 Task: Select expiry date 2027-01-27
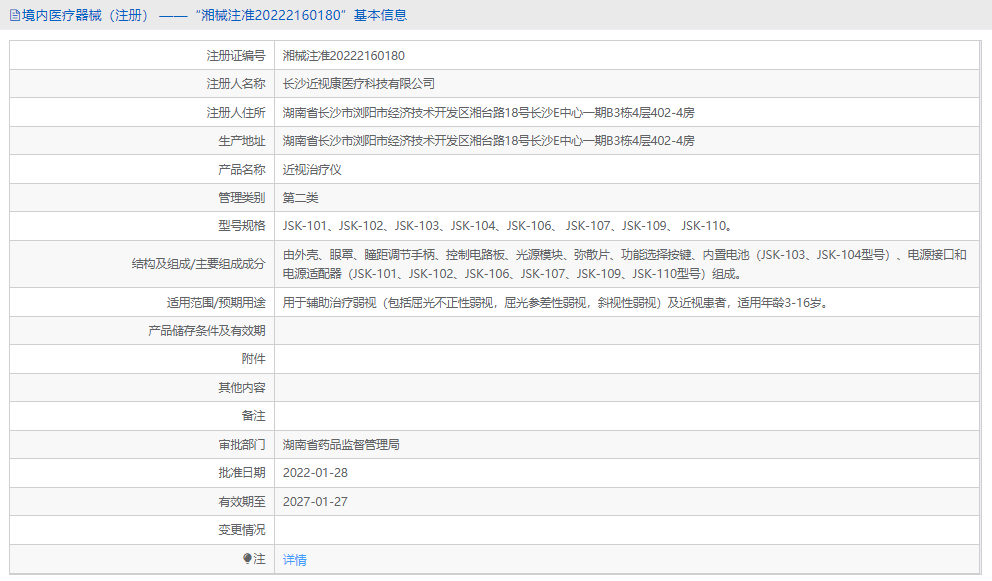click(315, 502)
